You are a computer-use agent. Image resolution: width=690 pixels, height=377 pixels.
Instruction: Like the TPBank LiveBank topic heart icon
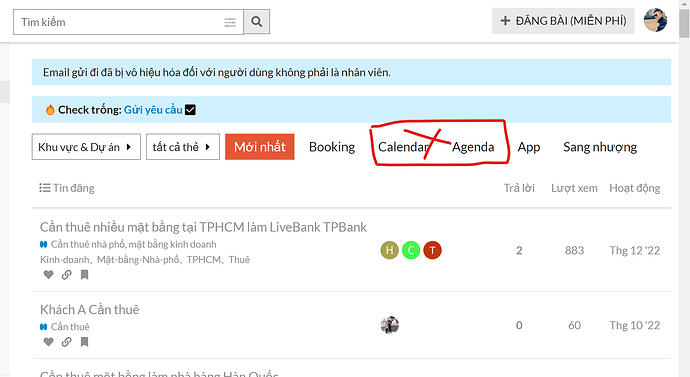[48, 275]
